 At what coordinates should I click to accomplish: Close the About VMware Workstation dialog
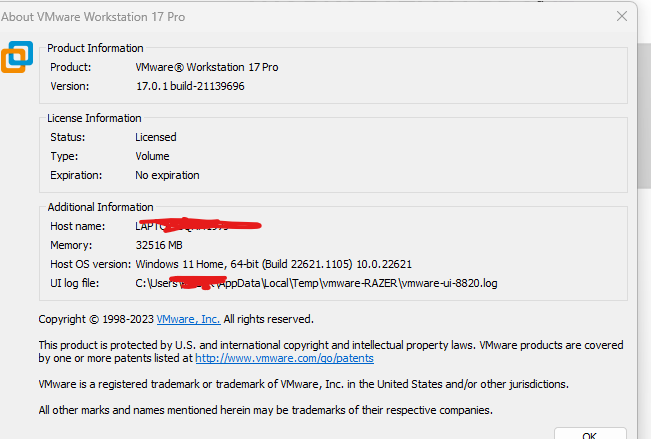click(x=622, y=16)
